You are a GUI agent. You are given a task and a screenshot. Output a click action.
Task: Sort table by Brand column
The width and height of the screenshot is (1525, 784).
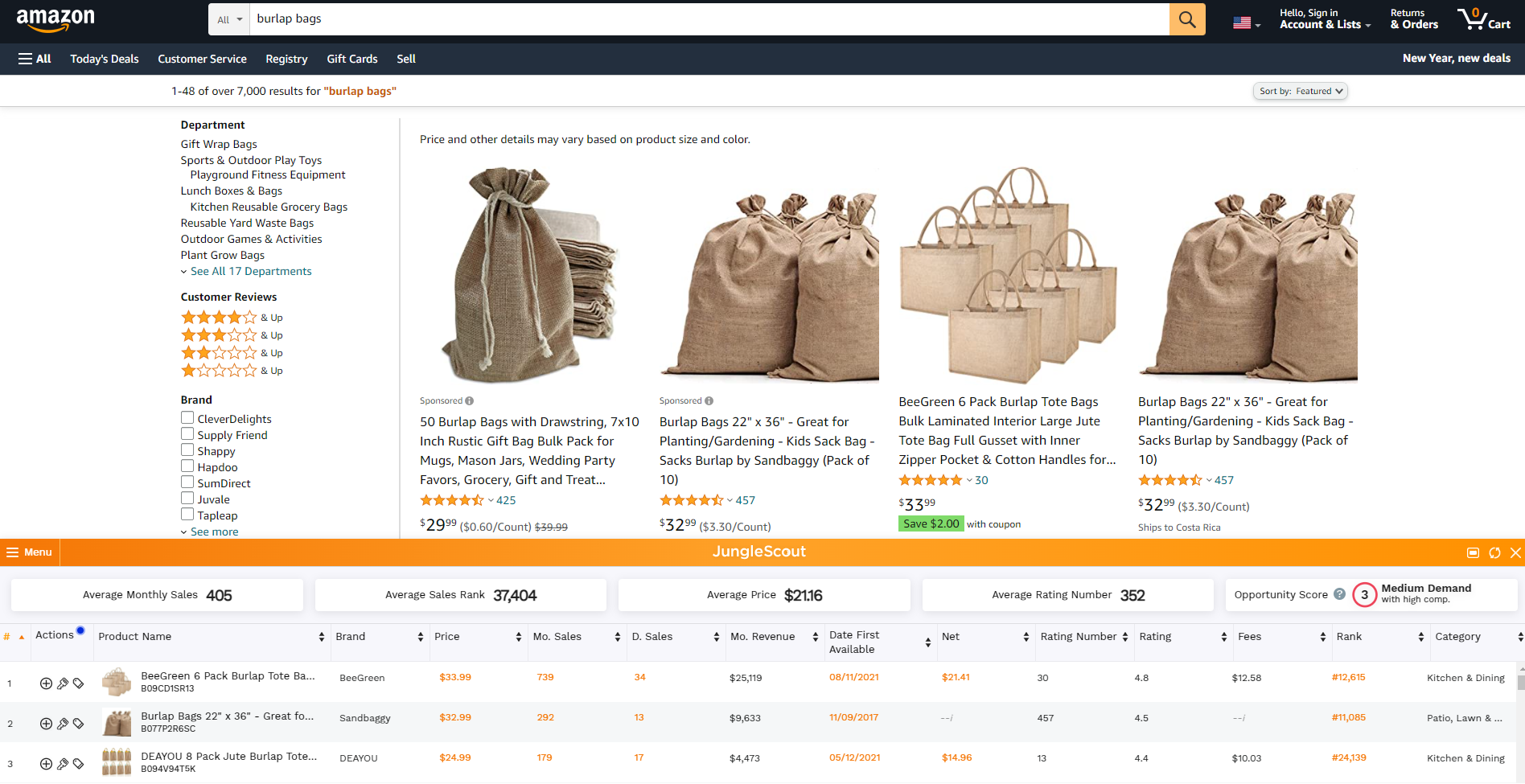tap(420, 637)
